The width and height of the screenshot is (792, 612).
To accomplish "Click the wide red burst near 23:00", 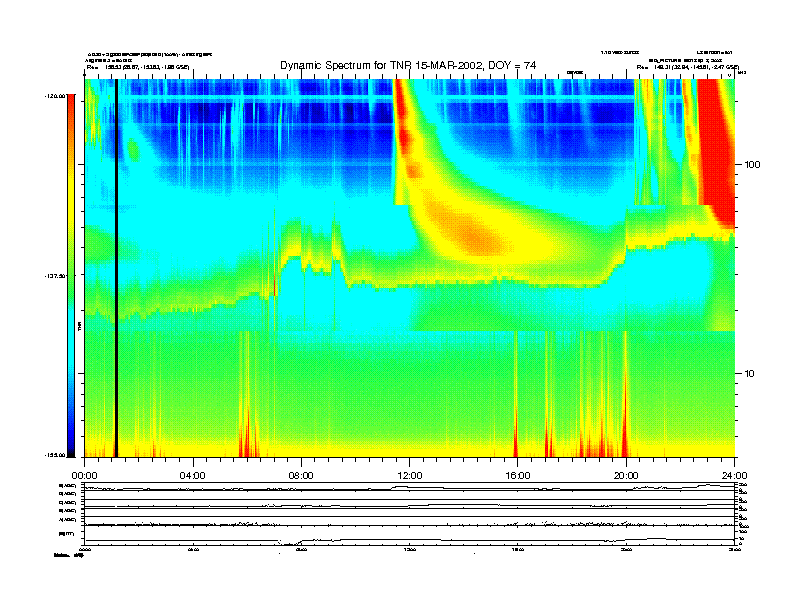I will pos(716,151).
